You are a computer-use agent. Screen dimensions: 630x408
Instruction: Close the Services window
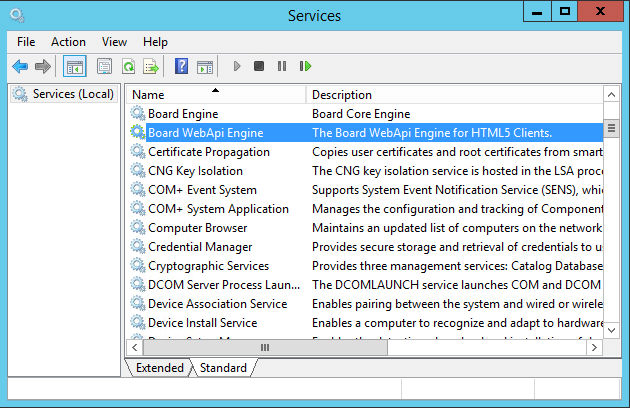600,11
